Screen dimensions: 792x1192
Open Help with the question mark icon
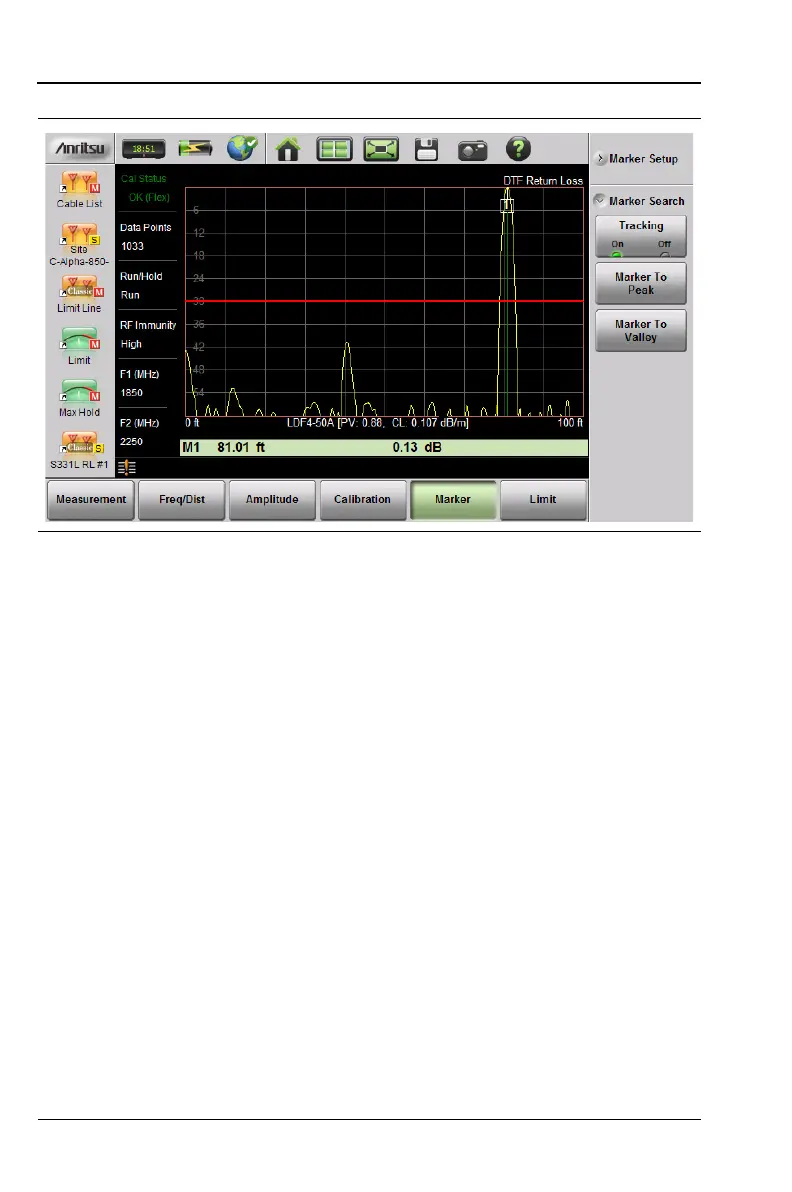[518, 148]
